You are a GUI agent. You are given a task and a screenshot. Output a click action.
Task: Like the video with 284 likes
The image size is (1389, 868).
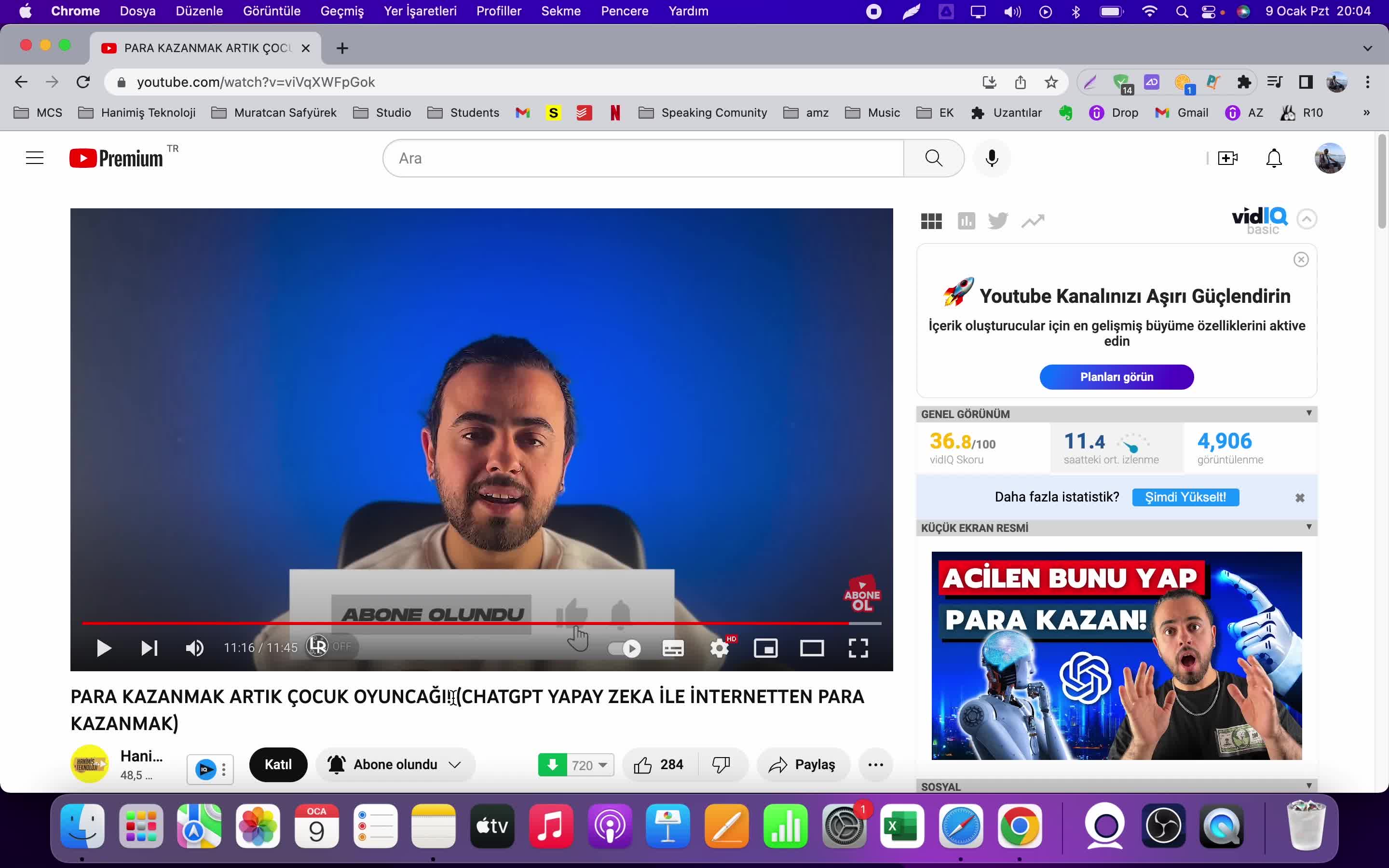click(x=659, y=765)
